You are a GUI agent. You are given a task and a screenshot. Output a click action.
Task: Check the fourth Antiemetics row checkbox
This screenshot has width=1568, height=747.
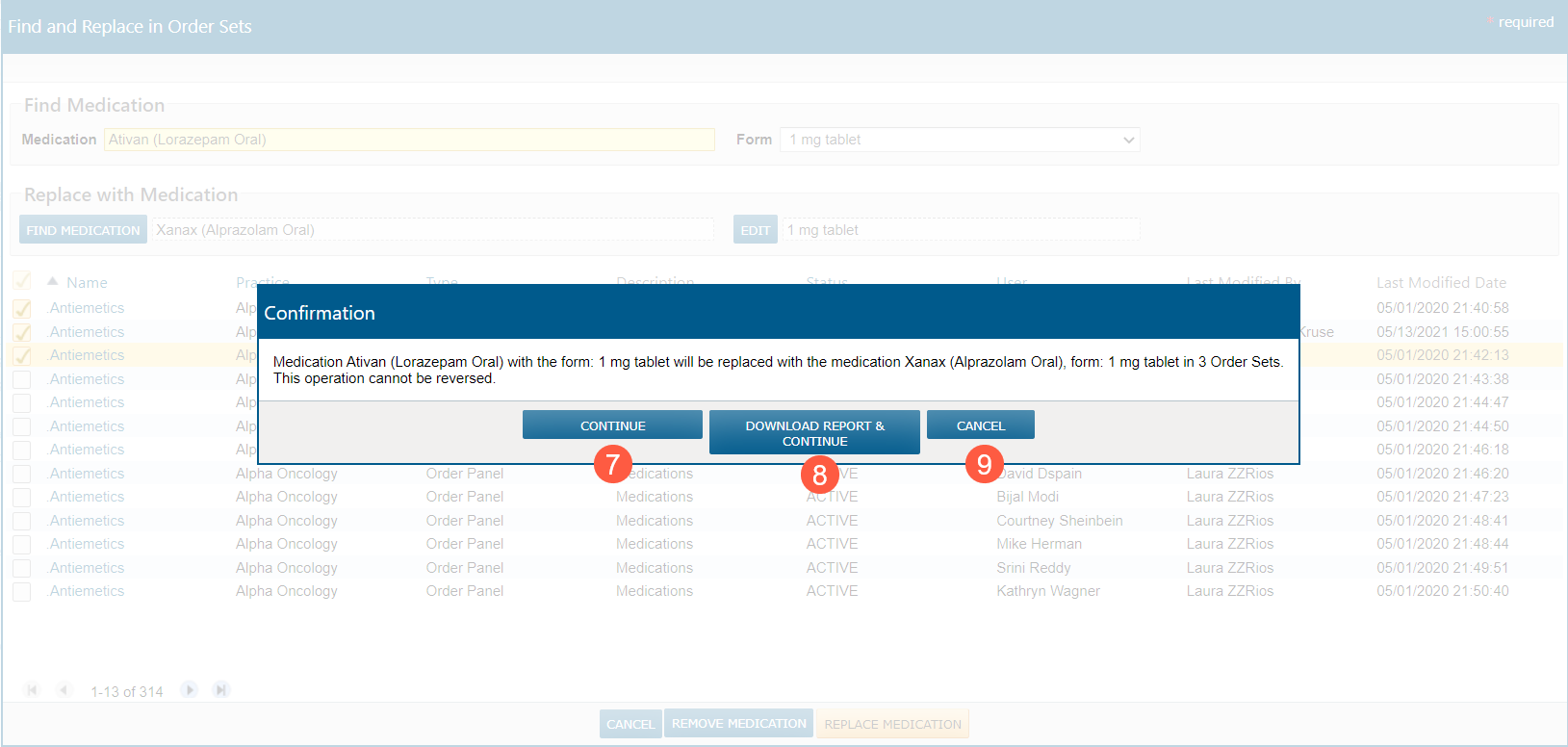pos(22,379)
